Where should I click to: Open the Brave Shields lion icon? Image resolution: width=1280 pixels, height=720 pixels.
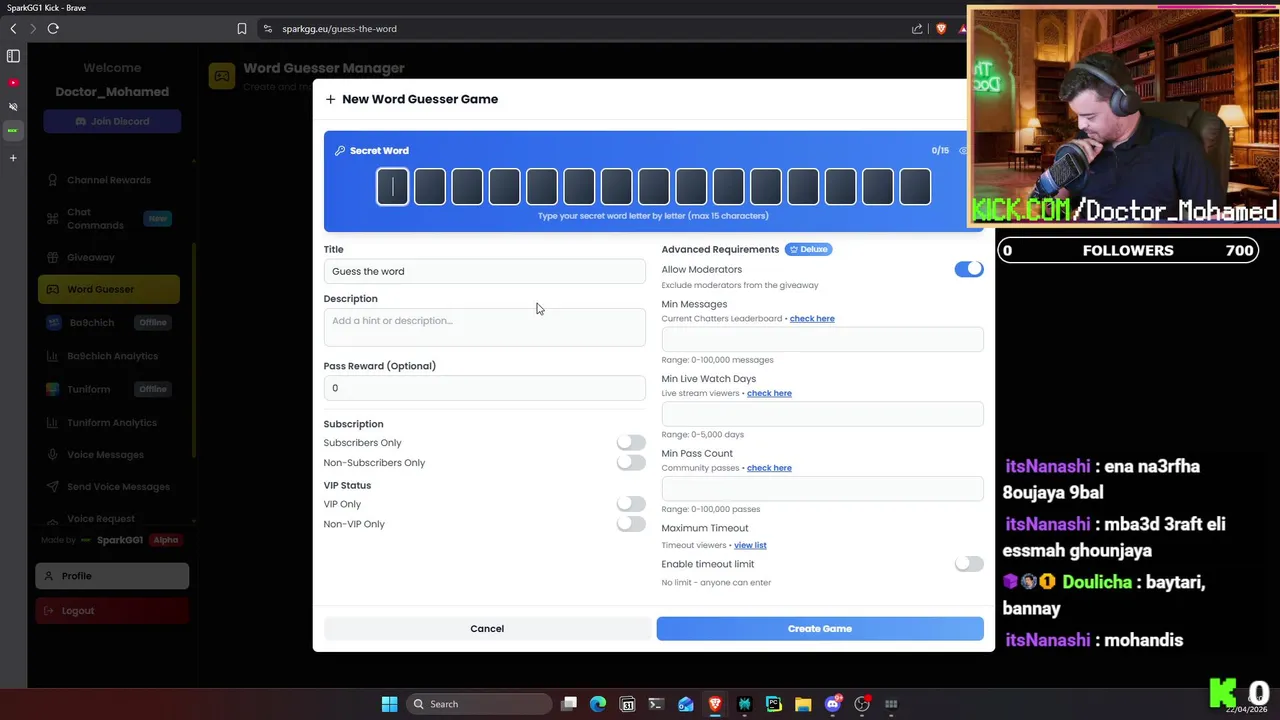[941, 29]
